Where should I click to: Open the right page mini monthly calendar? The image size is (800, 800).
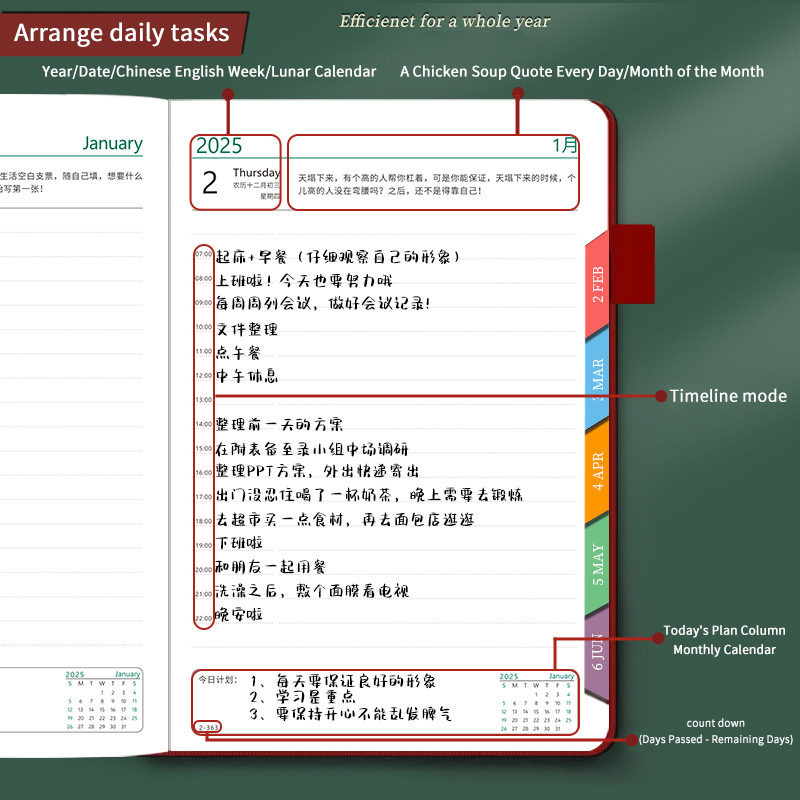click(x=536, y=702)
